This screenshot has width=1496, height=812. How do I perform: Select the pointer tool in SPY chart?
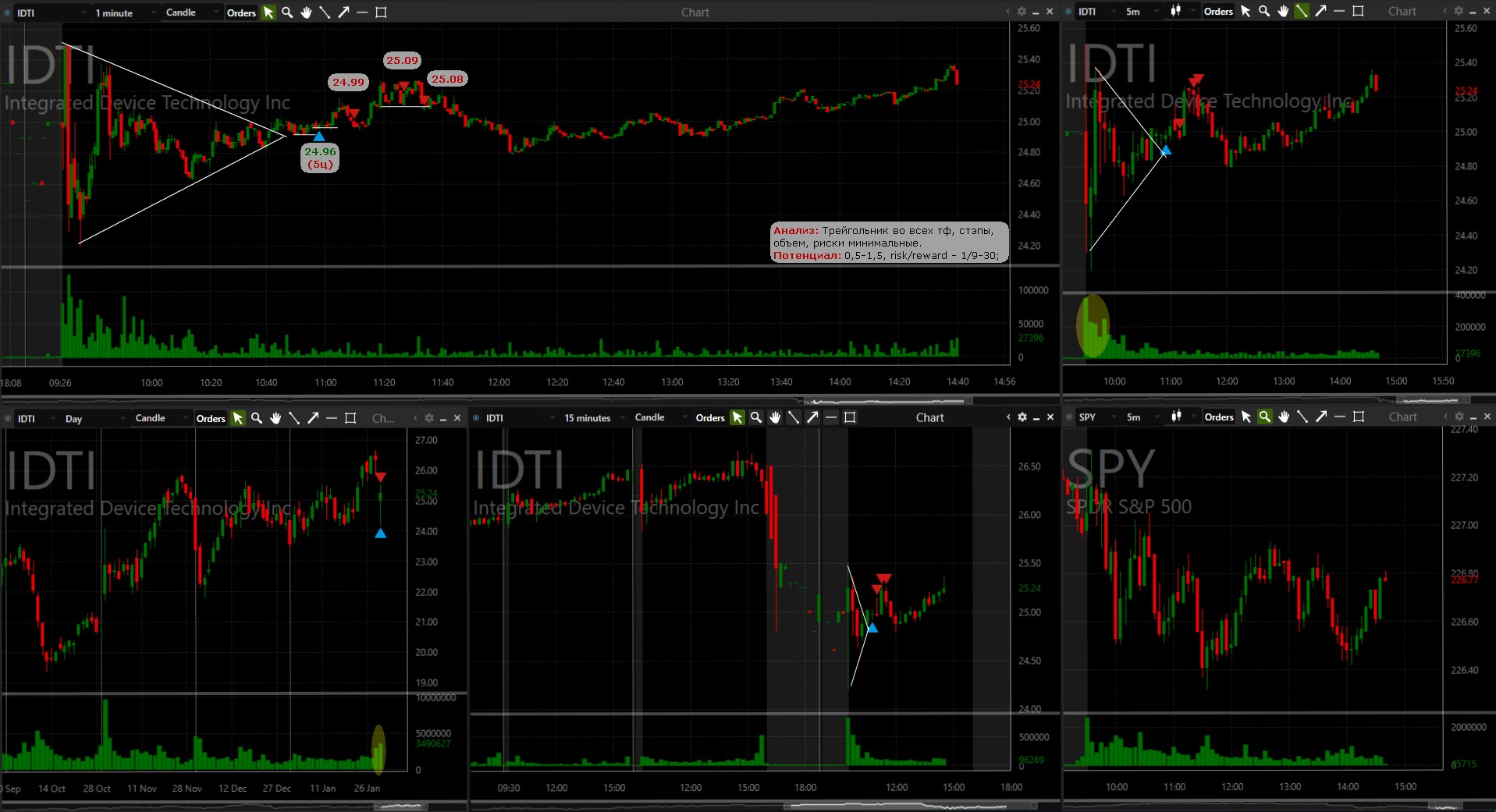coord(1246,417)
